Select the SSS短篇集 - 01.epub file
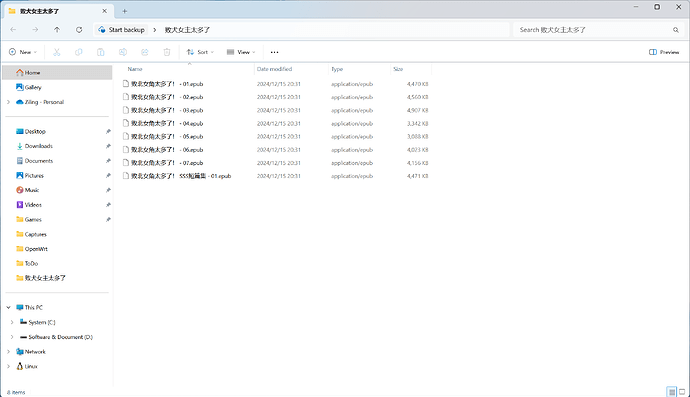Image resolution: width=690 pixels, height=397 pixels. 275,176
